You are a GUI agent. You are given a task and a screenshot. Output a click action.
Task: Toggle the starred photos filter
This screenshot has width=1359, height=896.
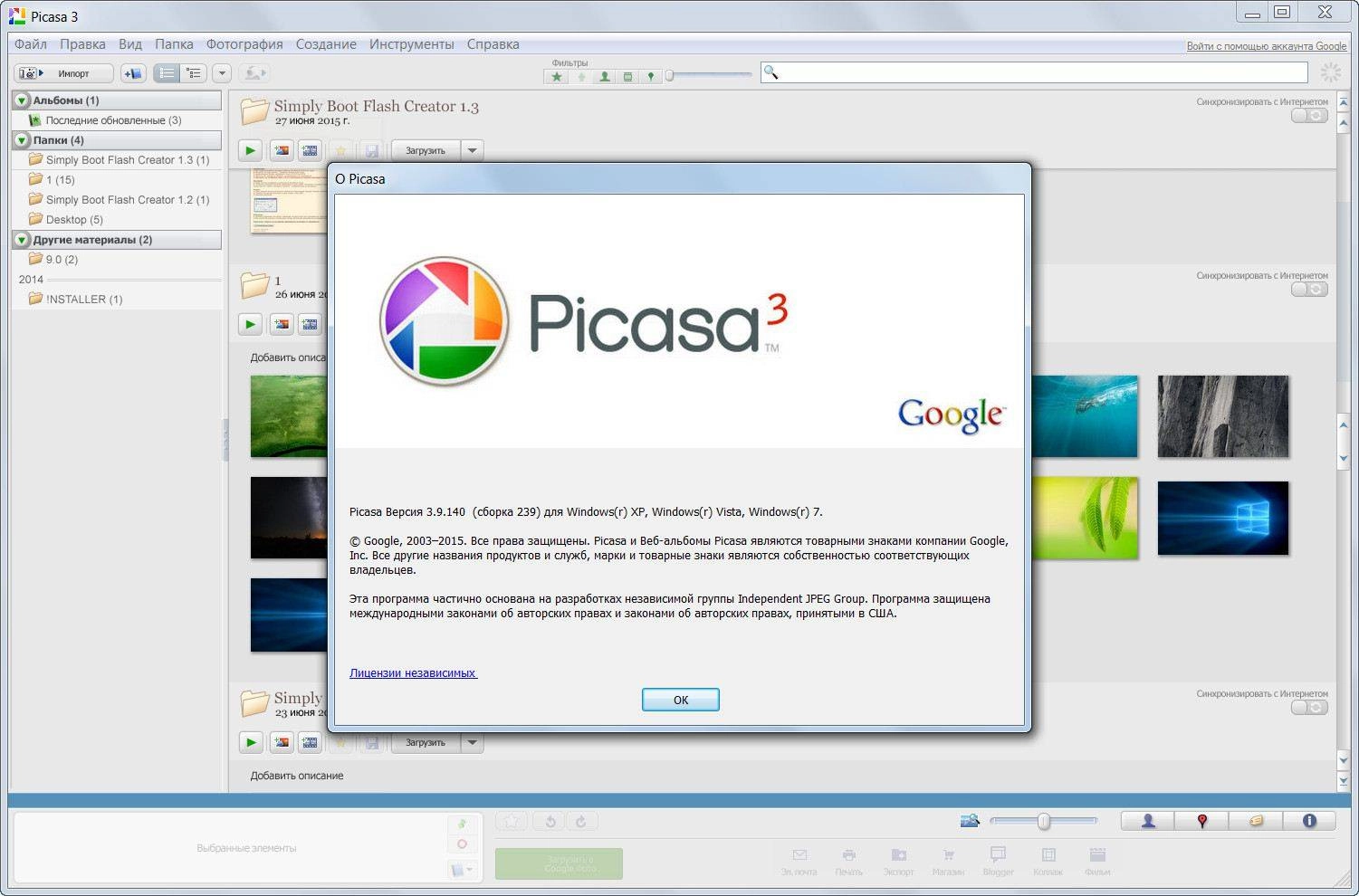coord(557,77)
